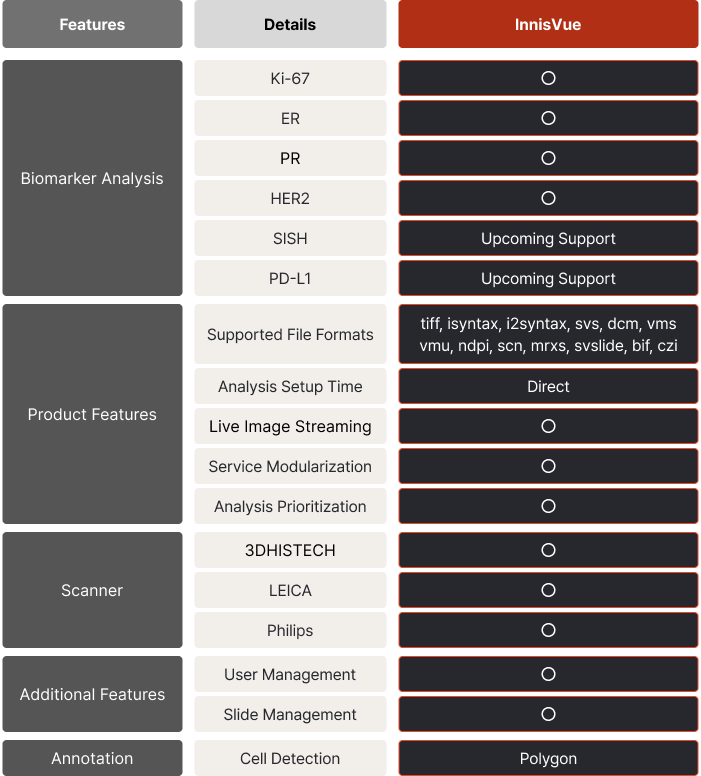This screenshot has height=776, width=701.
Task: Click the Upcoming Support cell for SISH
Action: (x=548, y=238)
